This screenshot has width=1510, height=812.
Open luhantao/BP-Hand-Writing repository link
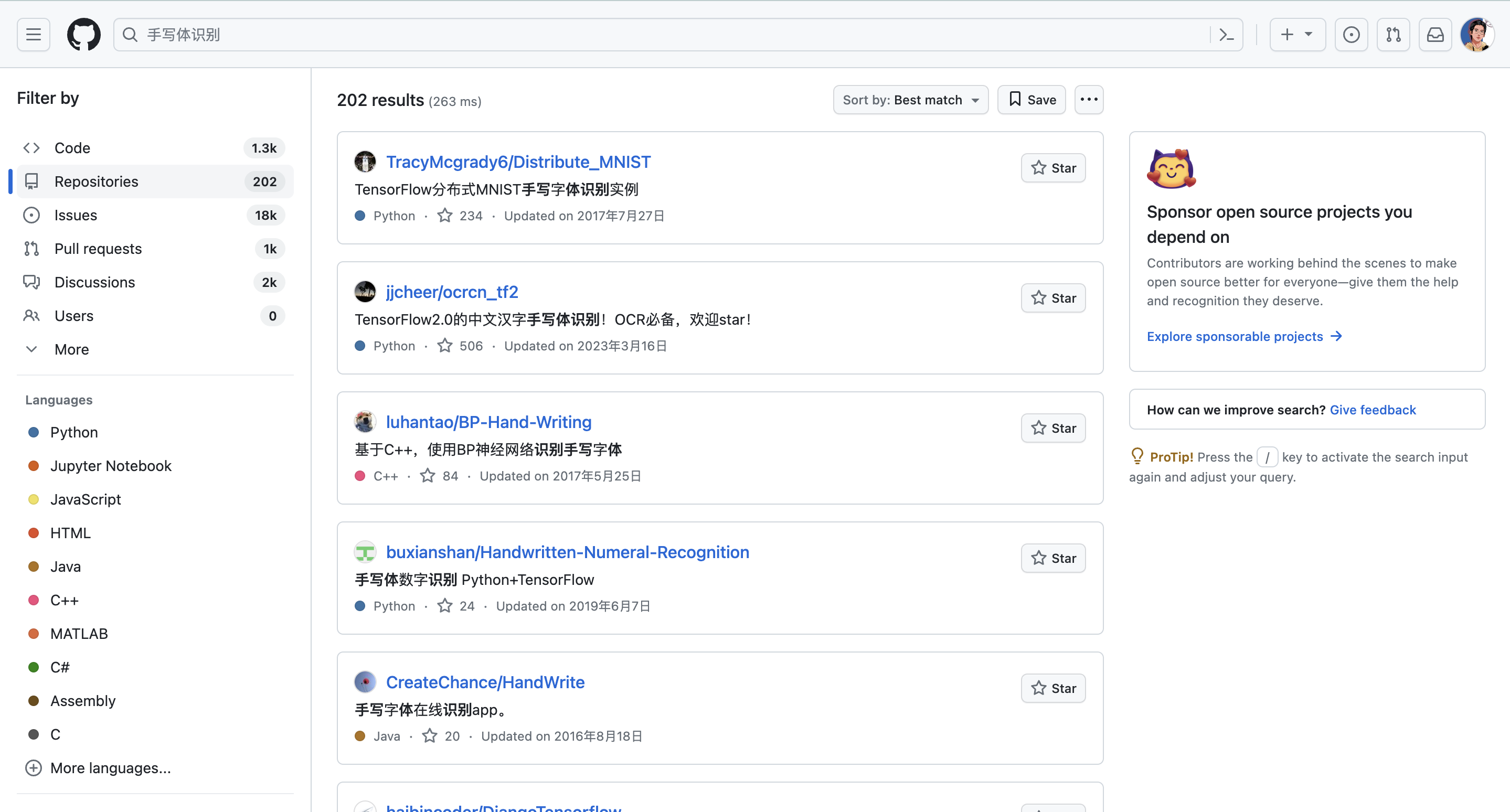click(489, 422)
